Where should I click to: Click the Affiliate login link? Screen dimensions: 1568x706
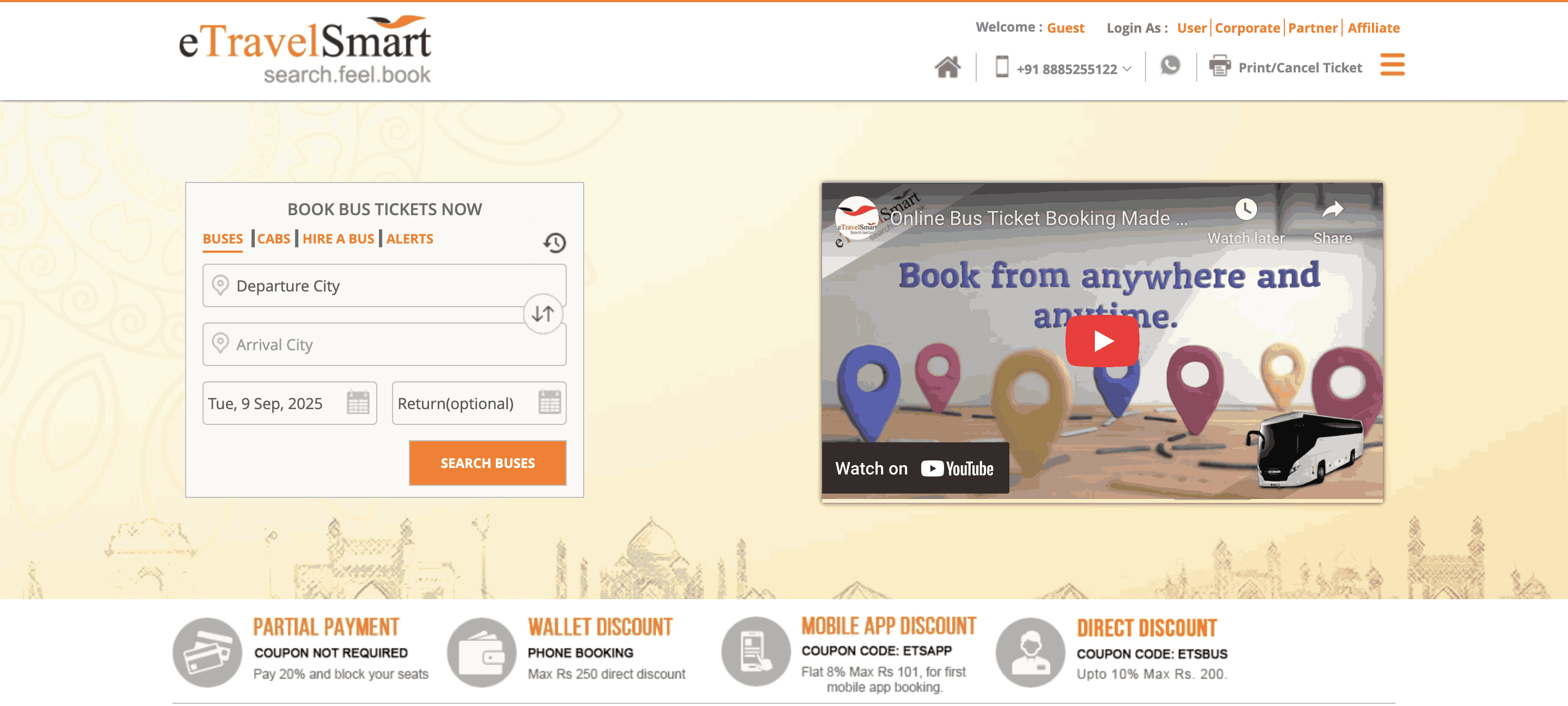point(1373,28)
